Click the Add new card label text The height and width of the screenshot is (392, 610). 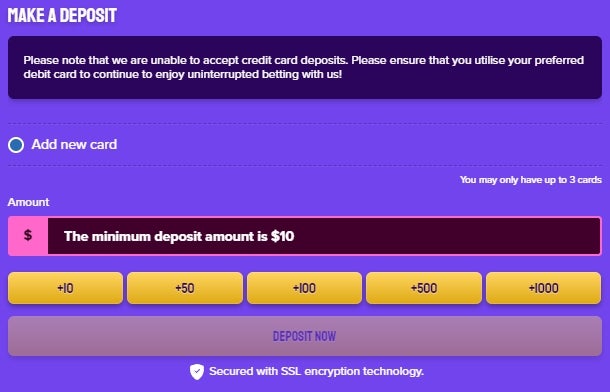click(74, 145)
